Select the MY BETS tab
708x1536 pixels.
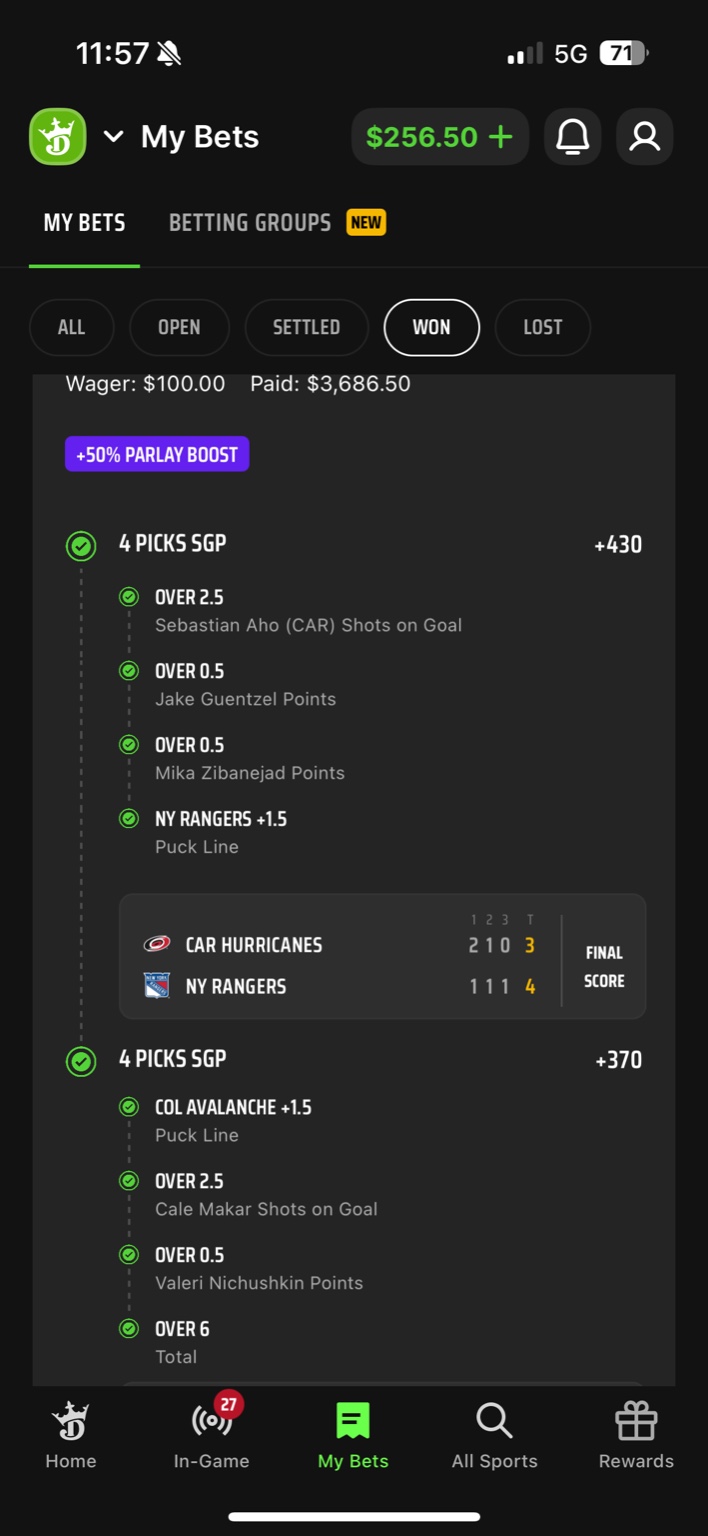click(x=84, y=222)
